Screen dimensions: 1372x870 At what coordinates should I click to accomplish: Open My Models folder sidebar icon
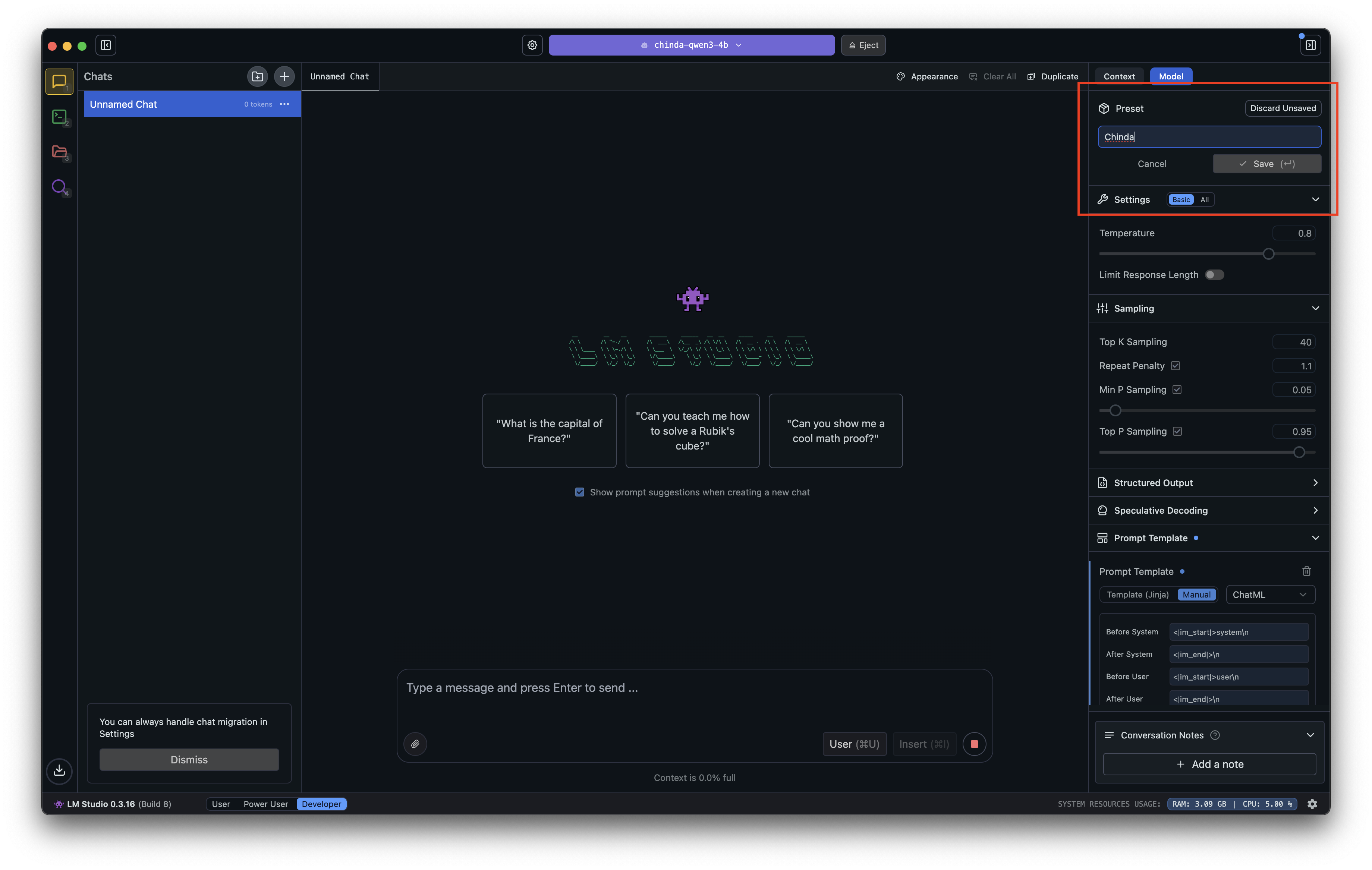(x=59, y=152)
